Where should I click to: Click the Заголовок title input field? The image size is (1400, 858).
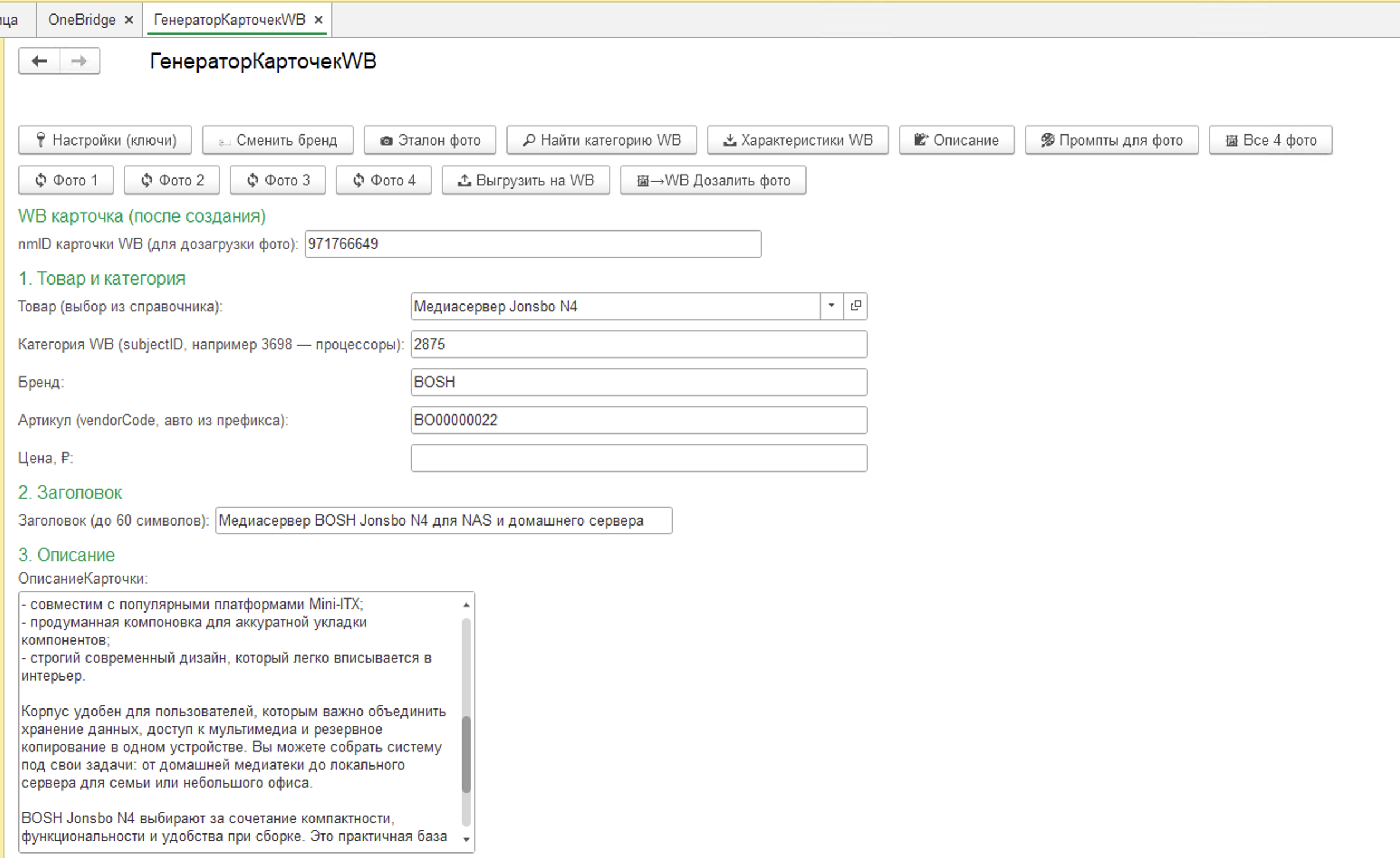point(444,520)
